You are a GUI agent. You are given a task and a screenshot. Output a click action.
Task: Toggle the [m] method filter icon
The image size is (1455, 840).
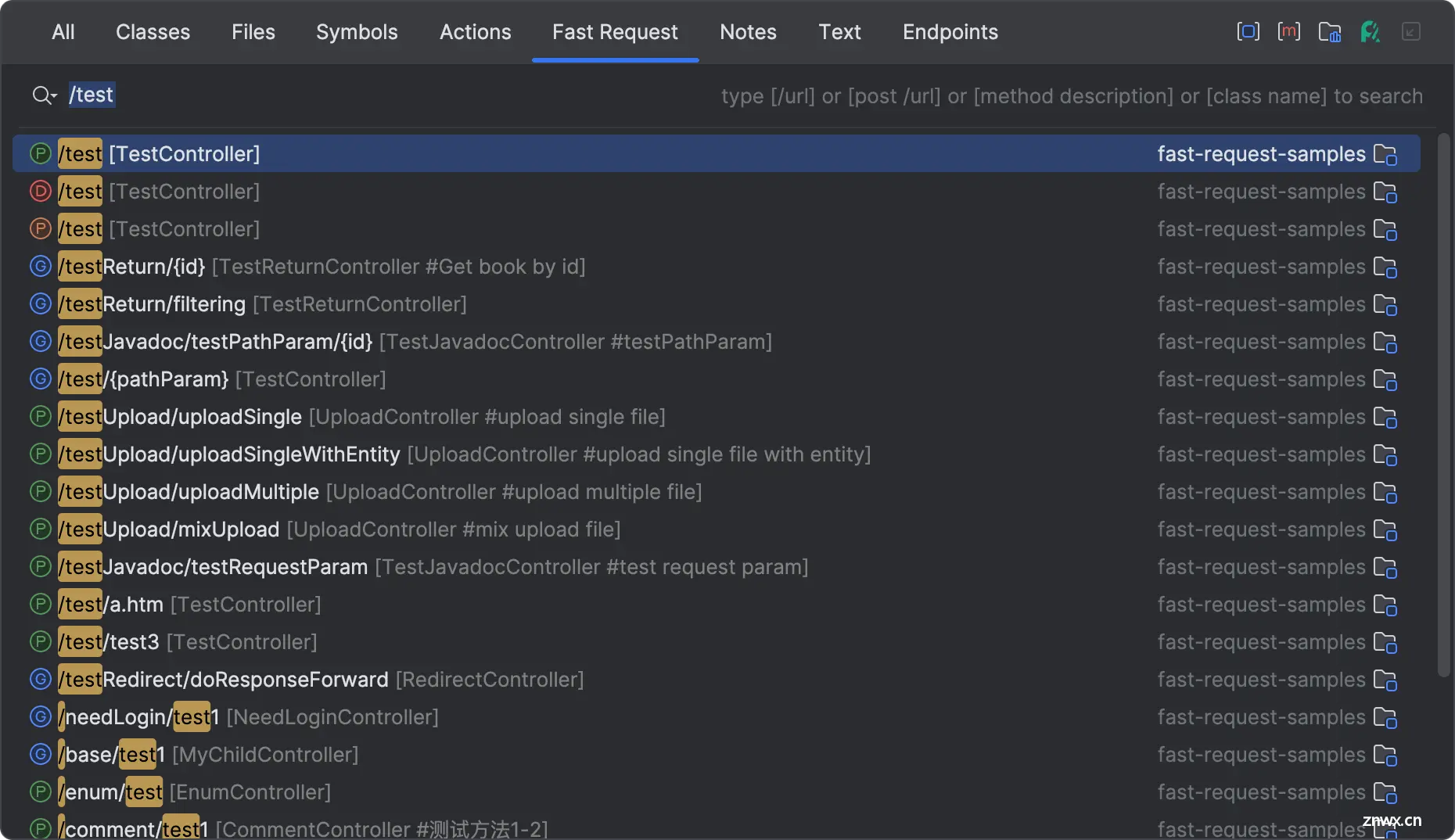1288,32
